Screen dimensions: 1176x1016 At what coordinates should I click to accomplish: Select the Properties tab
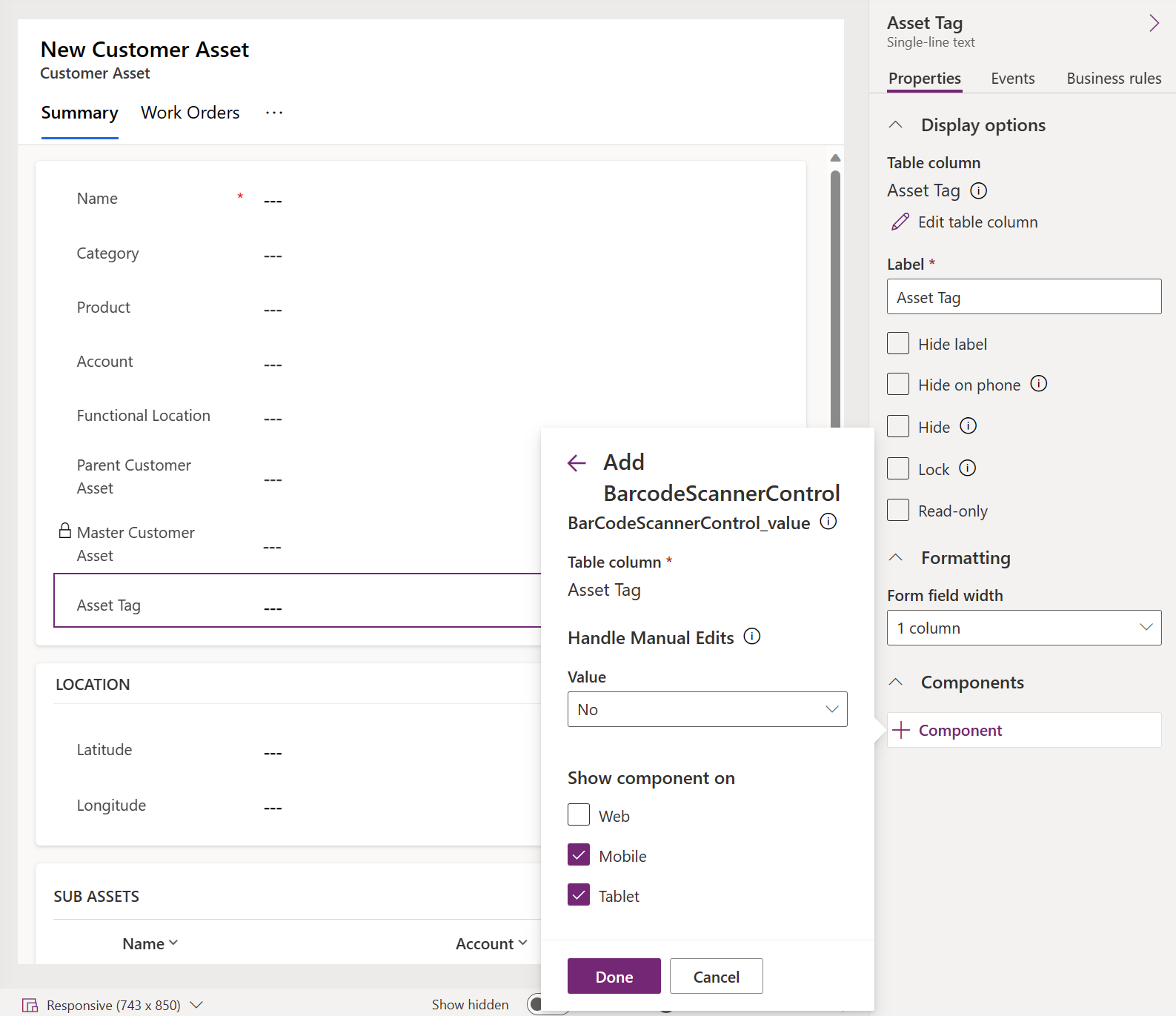click(x=925, y=79)
